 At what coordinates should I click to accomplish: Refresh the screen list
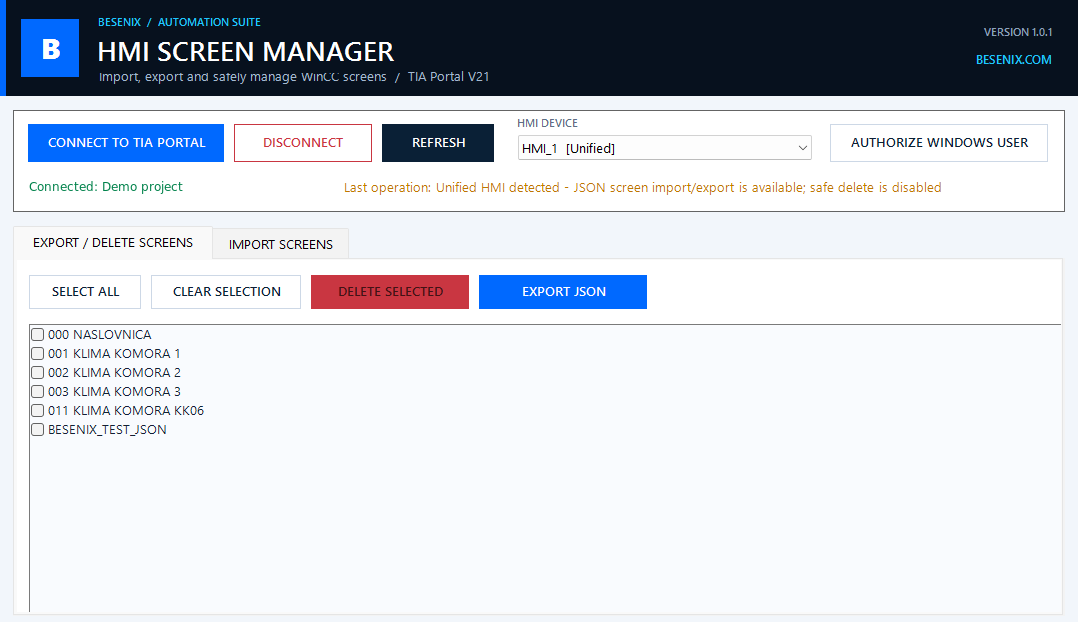[438, 143]
